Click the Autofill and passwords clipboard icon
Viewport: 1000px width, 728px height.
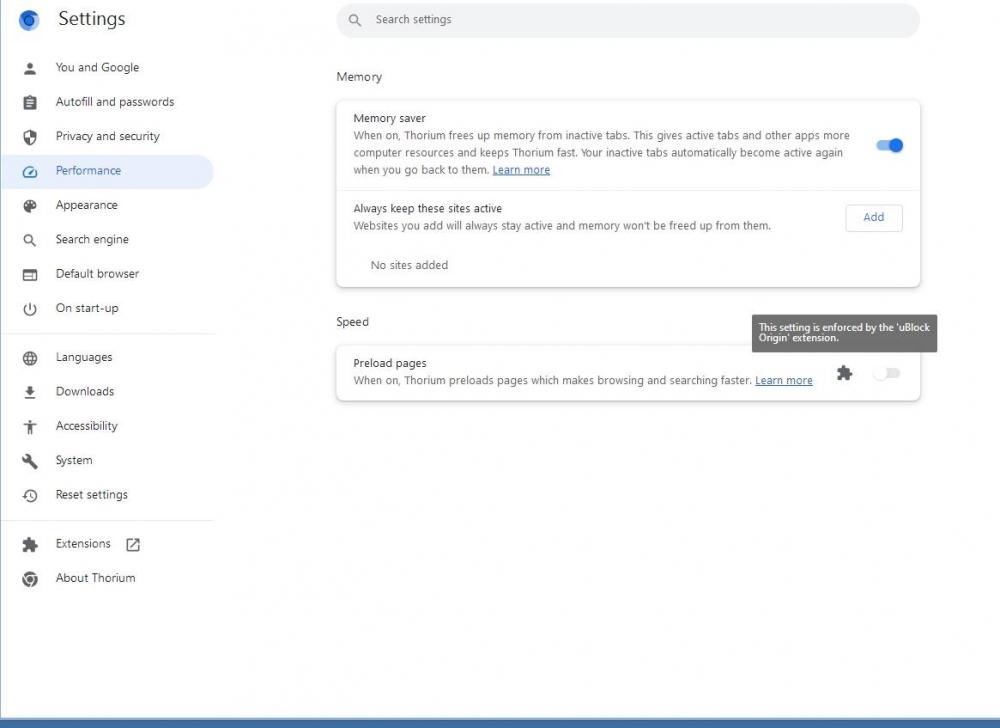[30, 102]
